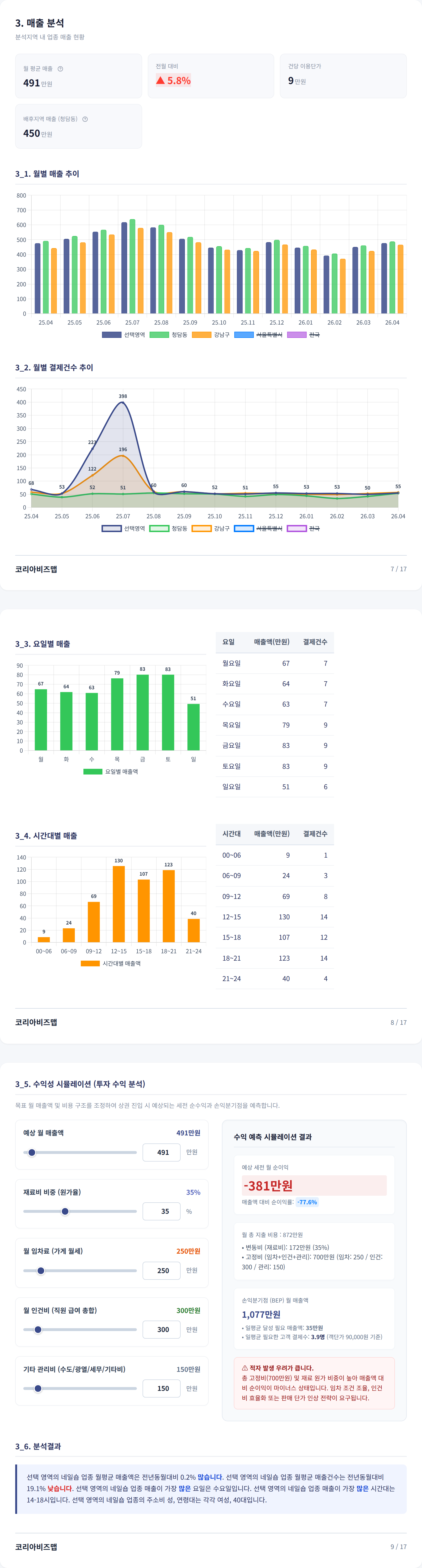422x1568 pixels.
Task: Click the 월 총 지출 비용 : 872만원 line
Action: pos(272,1235)
